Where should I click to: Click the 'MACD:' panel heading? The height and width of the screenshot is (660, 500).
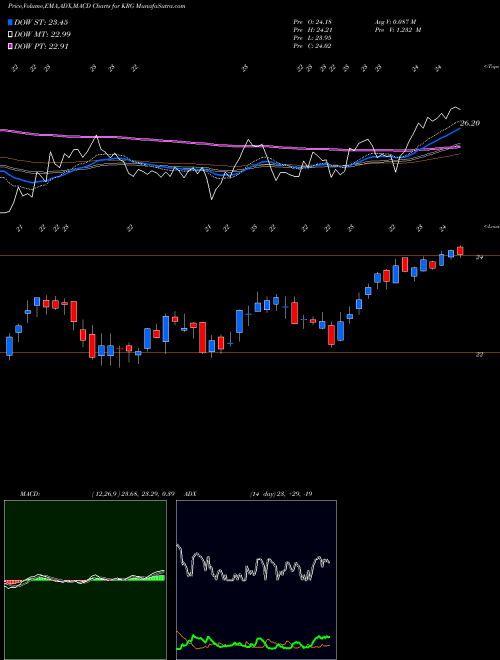point(29,494)
